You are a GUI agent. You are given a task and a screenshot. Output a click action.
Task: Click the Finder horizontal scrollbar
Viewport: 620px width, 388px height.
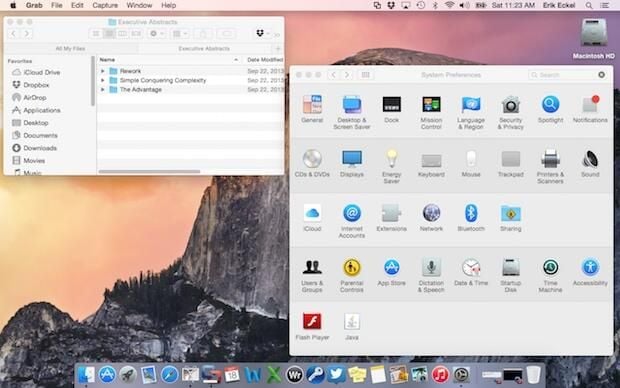click(x=149, y=172)
